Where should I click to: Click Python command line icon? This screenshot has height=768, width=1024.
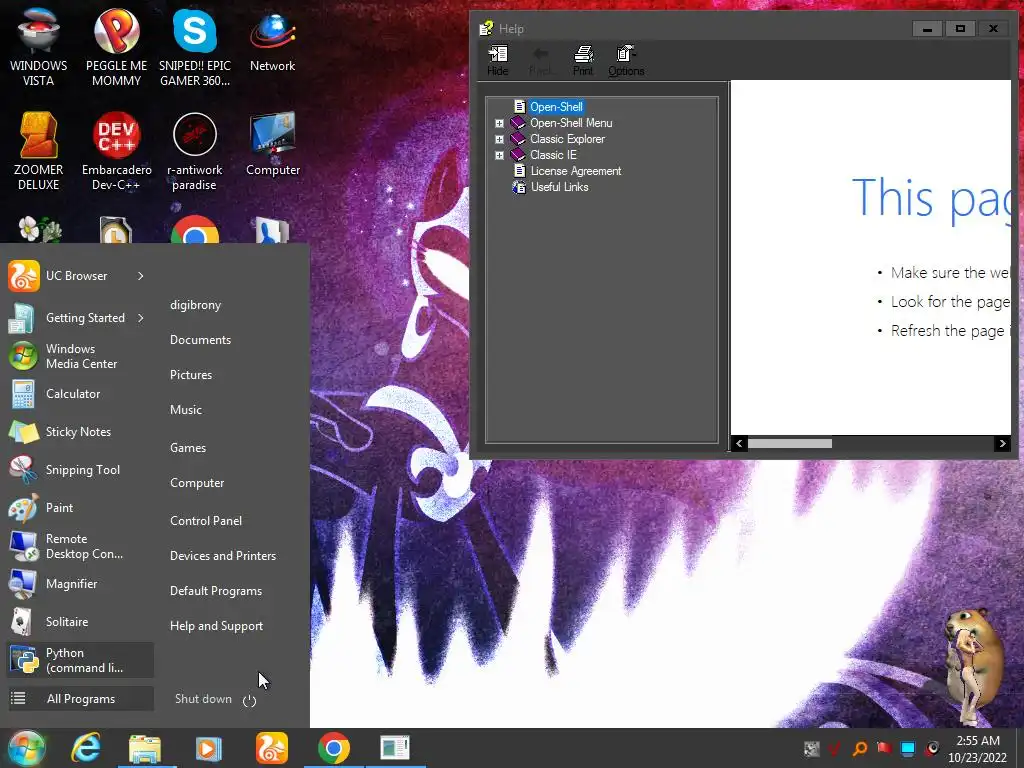point(24,660)
